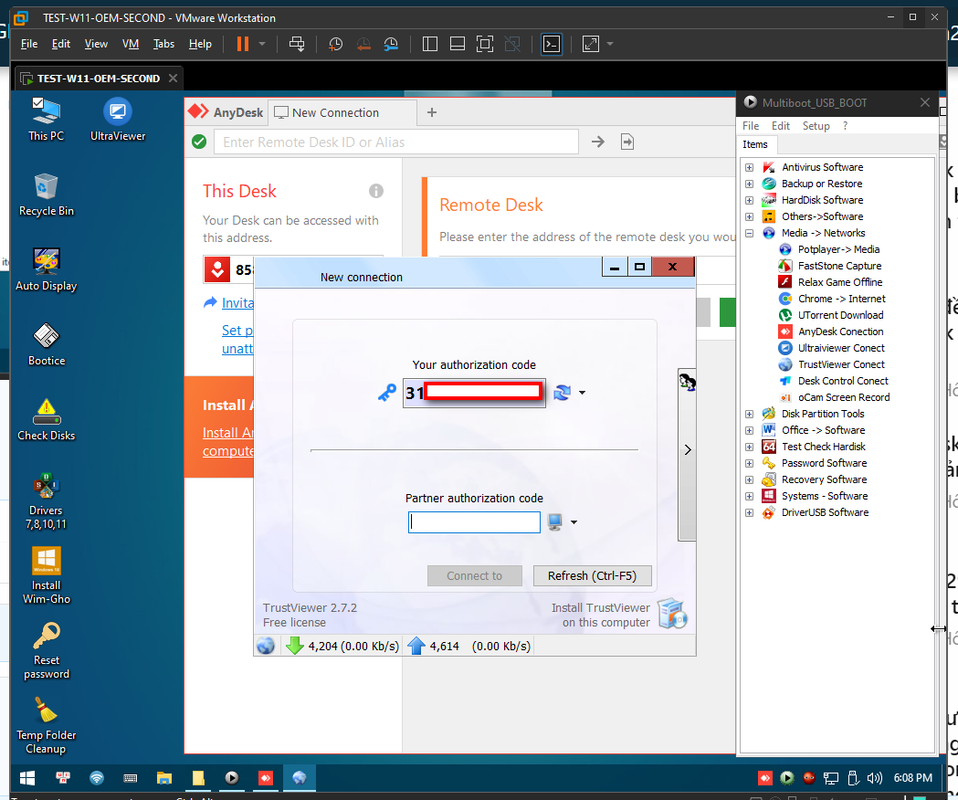Expand Disk Partition Tools tree node

point(749,414)
